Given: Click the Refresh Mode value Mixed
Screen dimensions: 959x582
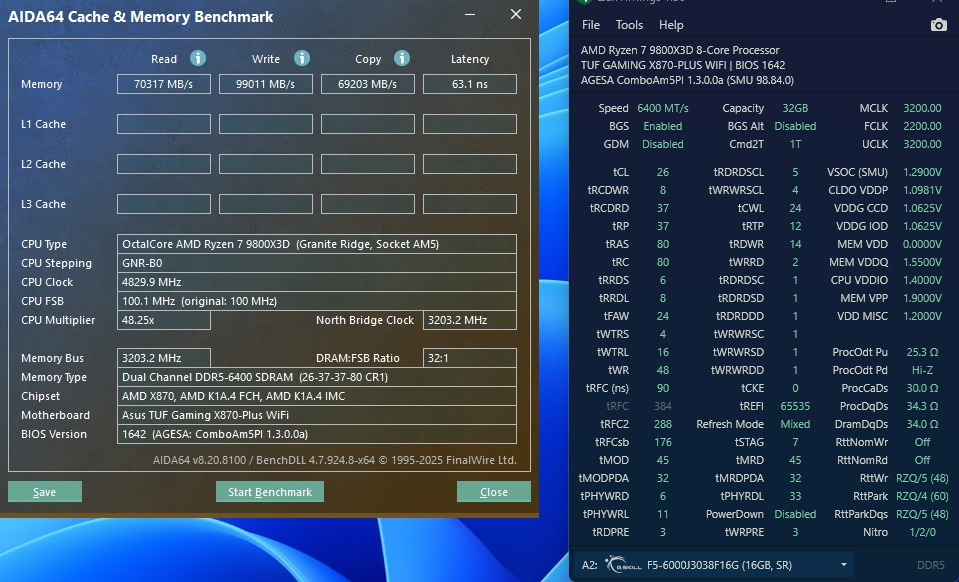Looking at the screenshot, I should coord(795,424).
